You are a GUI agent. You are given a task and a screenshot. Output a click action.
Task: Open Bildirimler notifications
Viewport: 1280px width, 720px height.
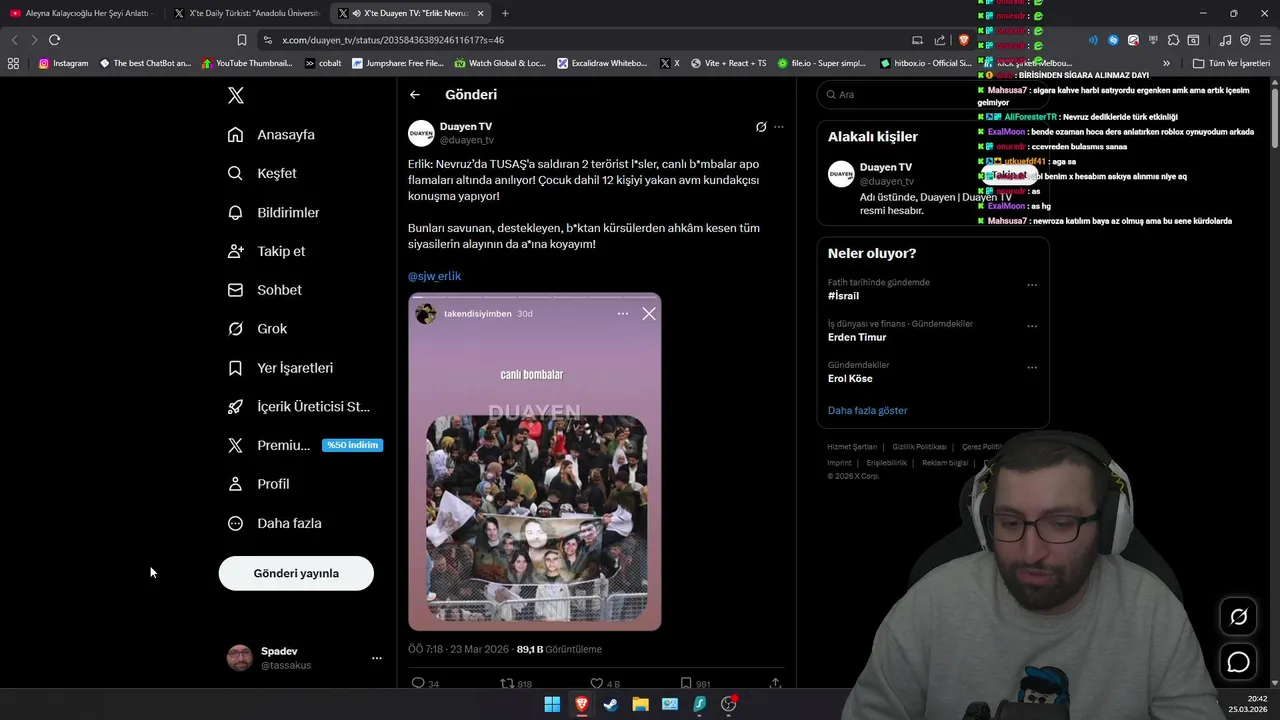(x=274, y=212)
